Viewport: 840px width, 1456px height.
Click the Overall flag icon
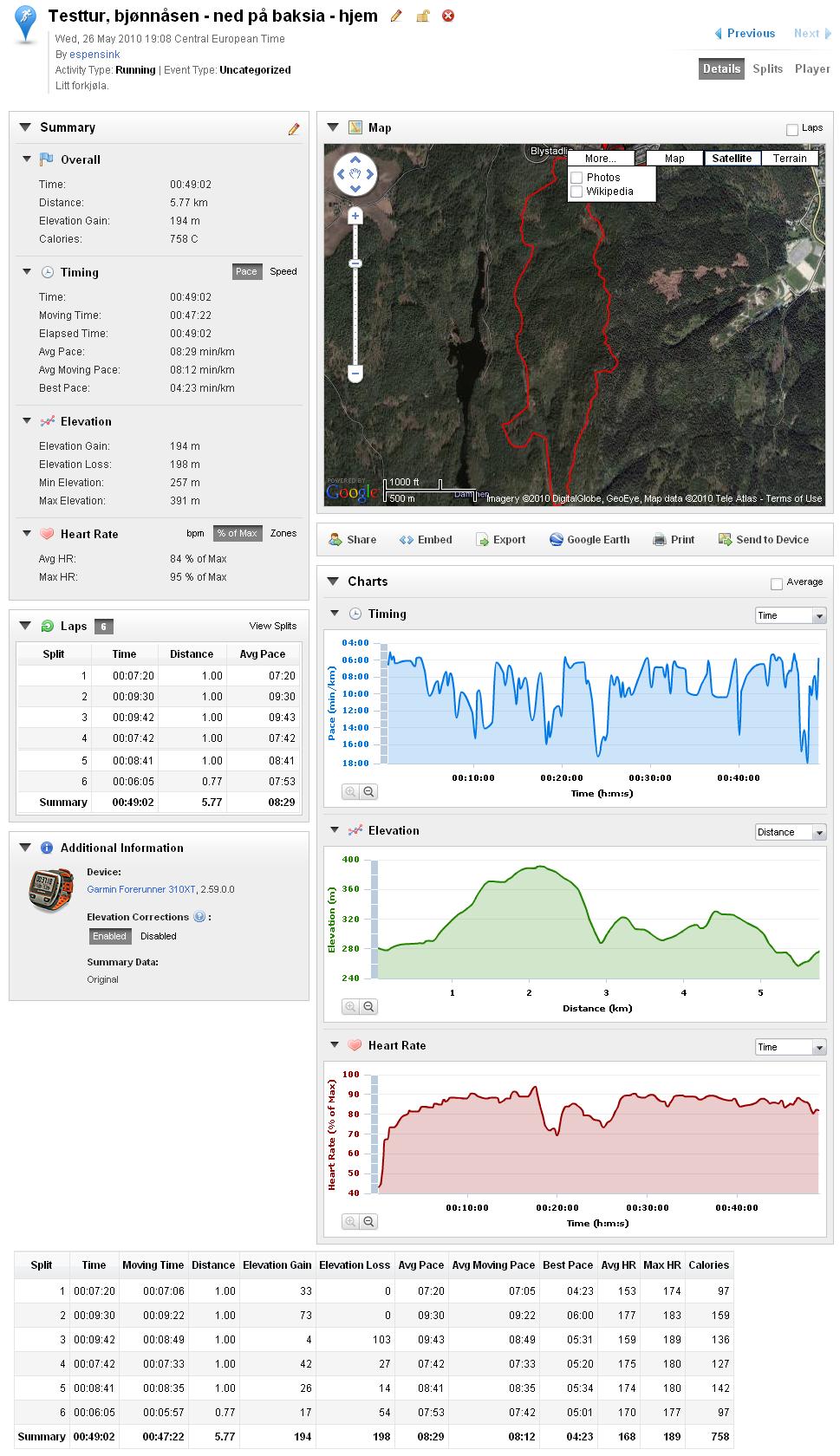(47, 159)
